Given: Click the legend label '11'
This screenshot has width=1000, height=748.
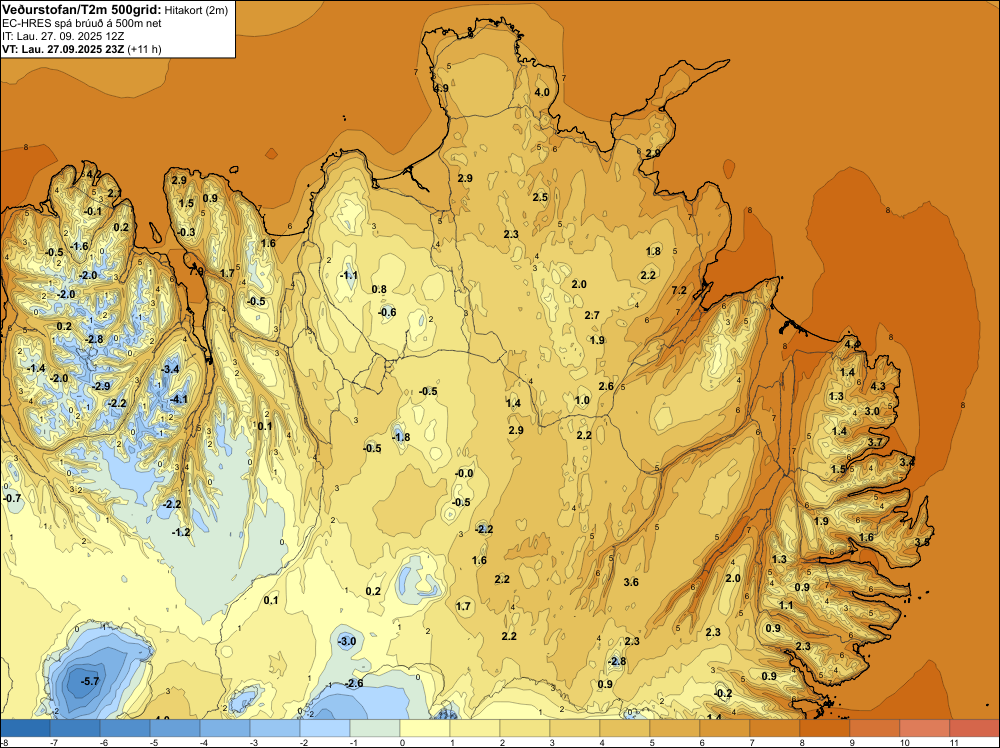Looking at the screenshot, I should pos(955,742).
